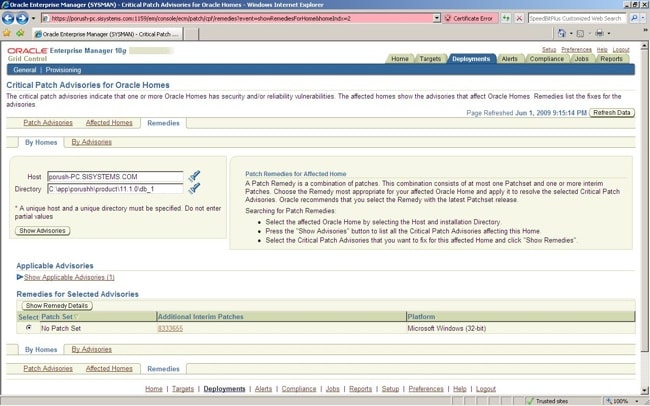
Task: Click the footer Targets link
Action: click(183, 389)
